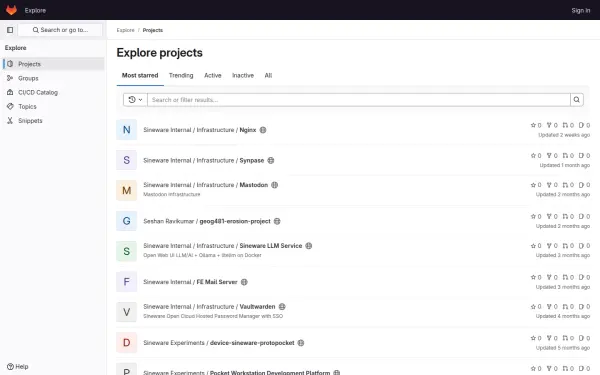
Task: Click the GitLab fox logo
Action: click(11, 10)
